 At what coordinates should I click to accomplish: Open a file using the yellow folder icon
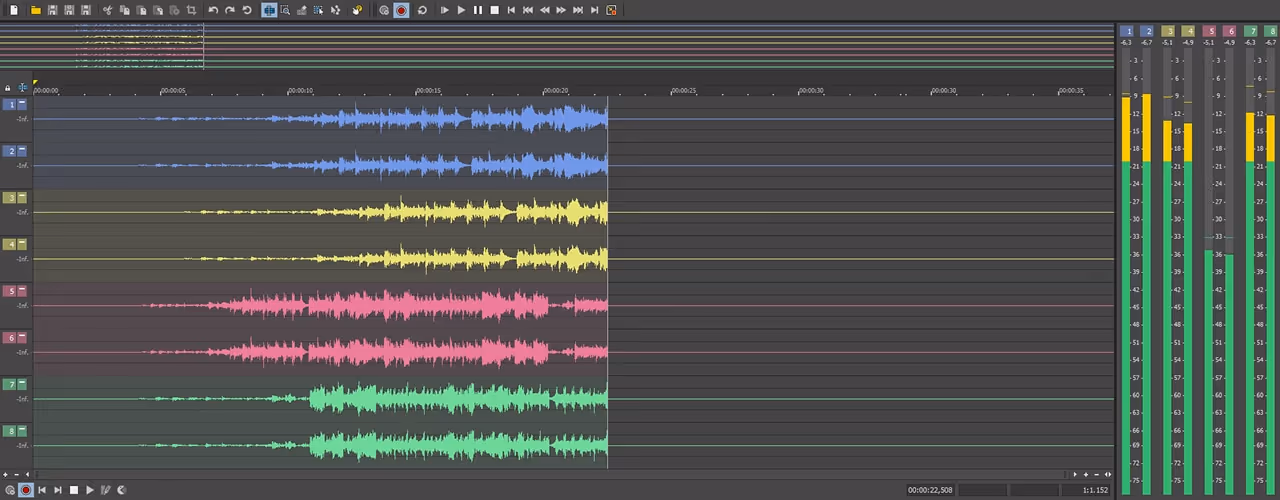pos(36,10)
